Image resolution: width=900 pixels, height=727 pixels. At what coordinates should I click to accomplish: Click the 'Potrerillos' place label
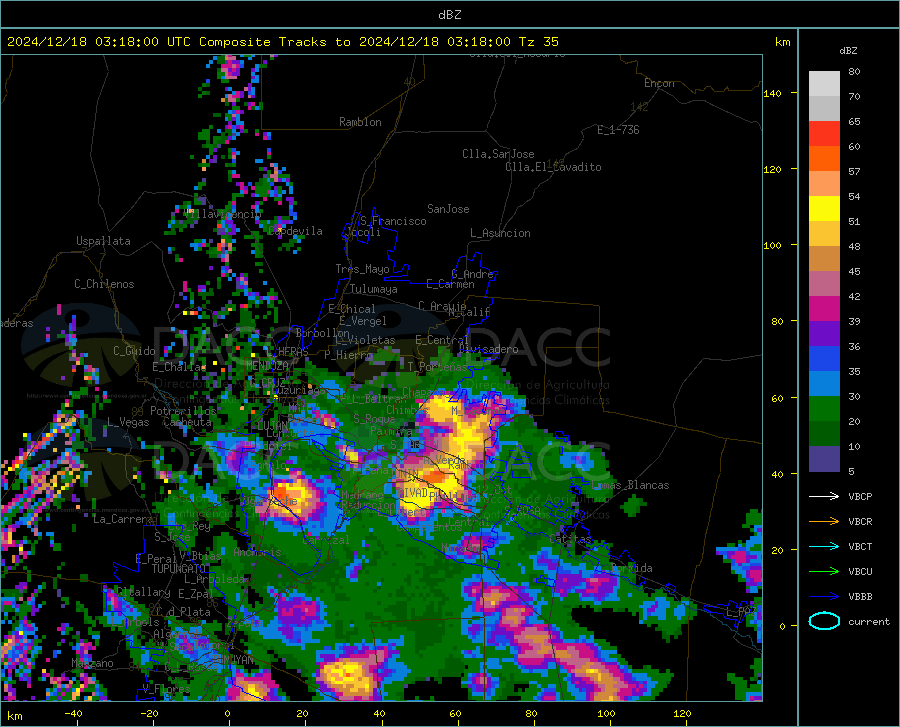[183, 411]
